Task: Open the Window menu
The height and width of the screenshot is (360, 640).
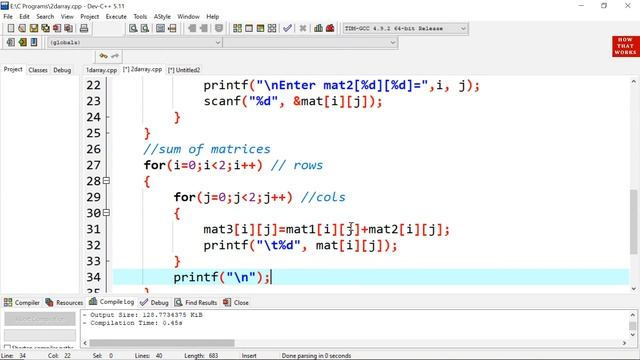Action: click(x=188, y=17)
